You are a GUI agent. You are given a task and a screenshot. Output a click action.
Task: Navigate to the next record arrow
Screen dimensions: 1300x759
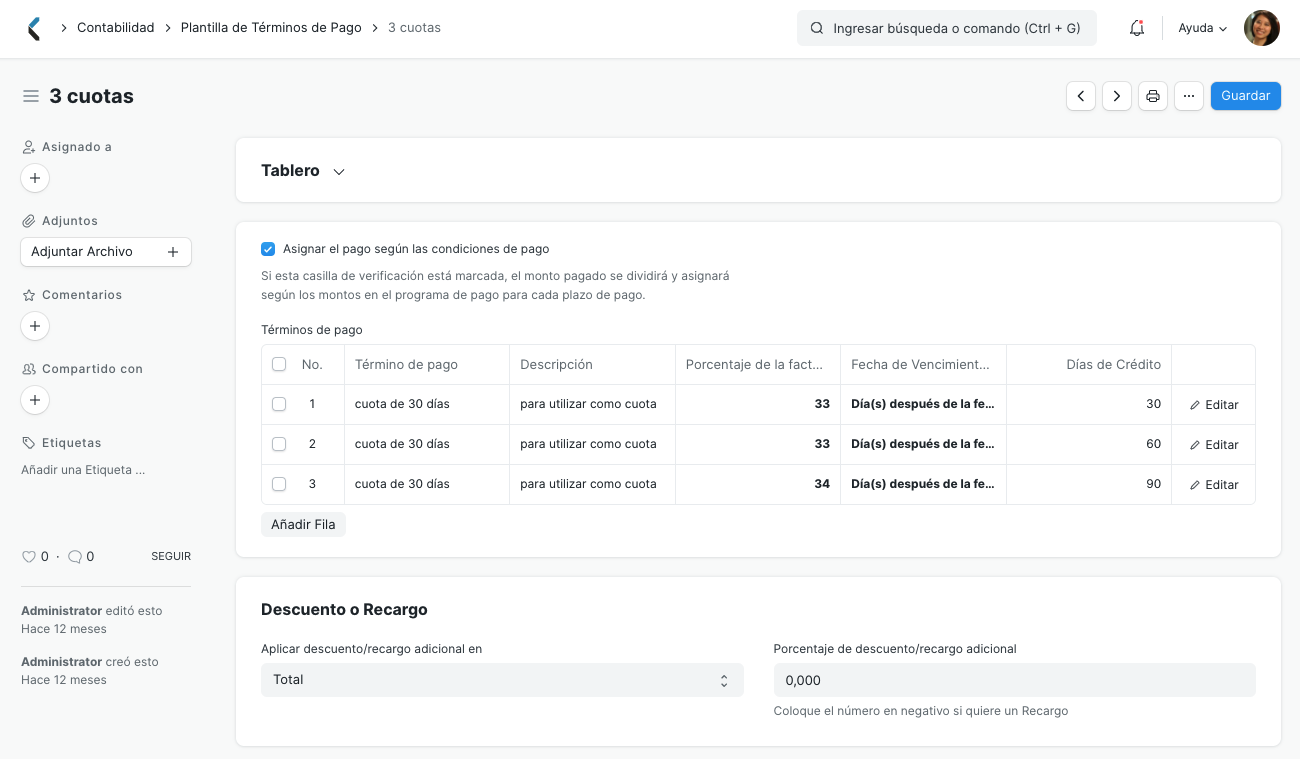pos(1117,96)
